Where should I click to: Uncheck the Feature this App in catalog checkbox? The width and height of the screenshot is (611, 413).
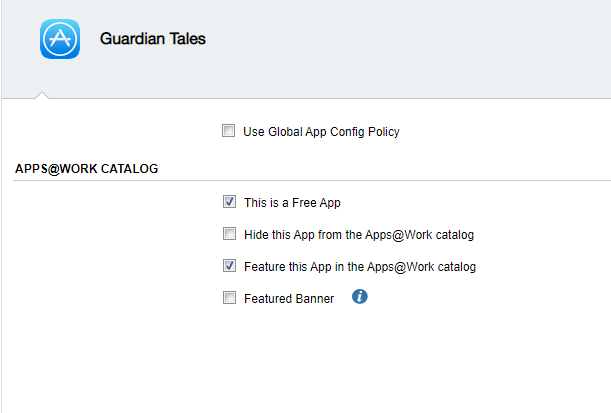coord(229,266)
